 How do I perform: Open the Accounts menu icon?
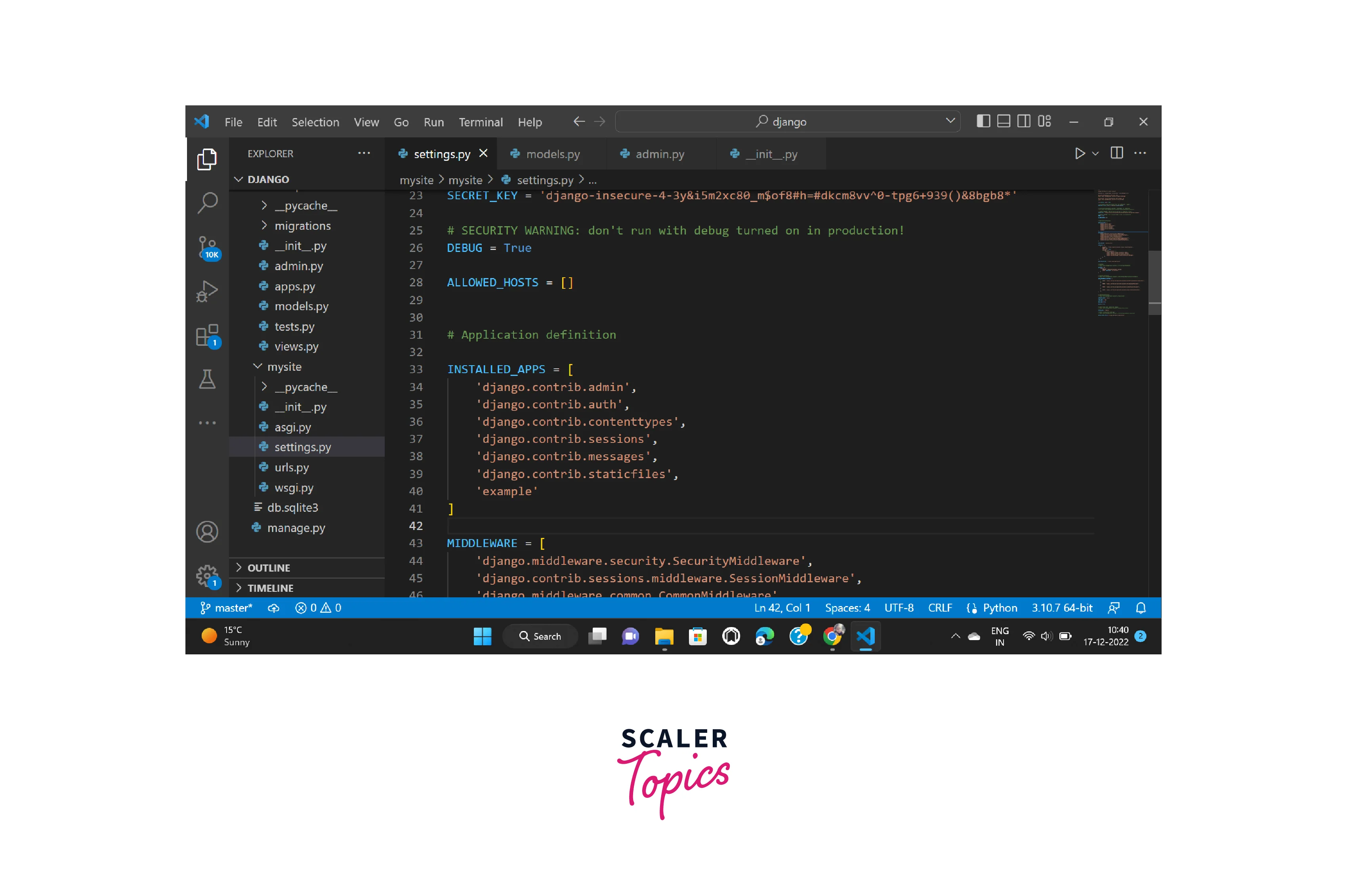pos(208,532)
